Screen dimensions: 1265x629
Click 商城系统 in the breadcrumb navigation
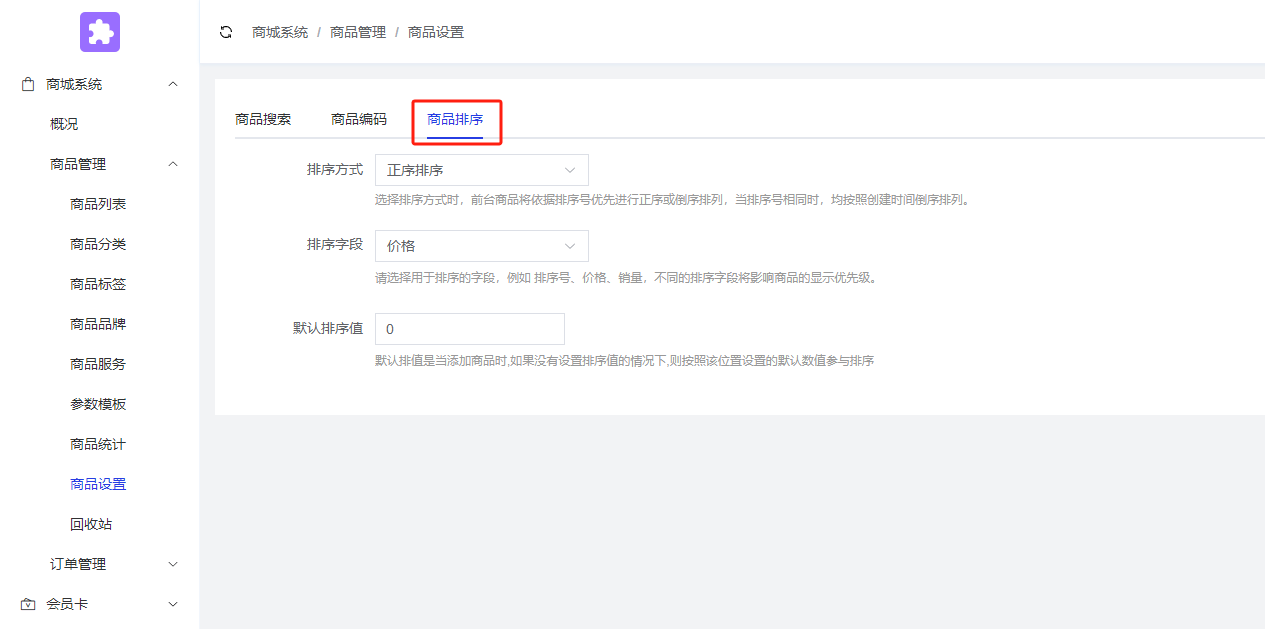pyautogui.click(x=279, y=31)
